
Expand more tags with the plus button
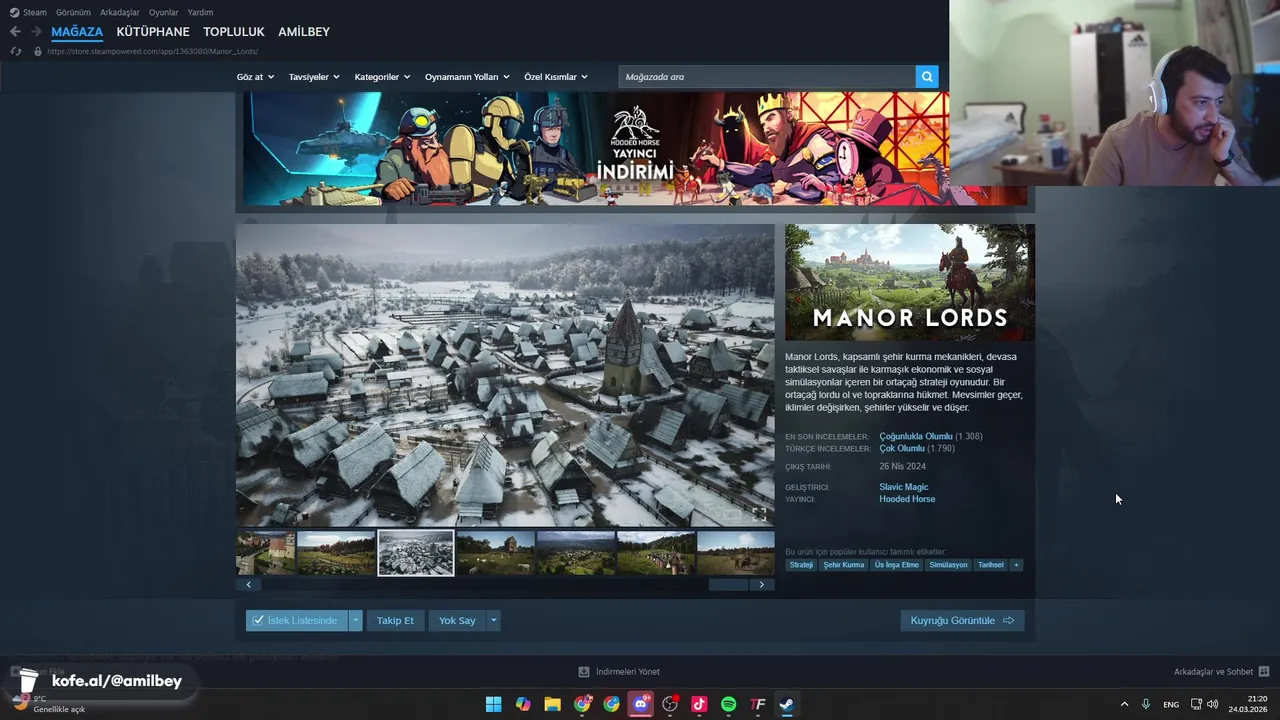click(1016, 565)
